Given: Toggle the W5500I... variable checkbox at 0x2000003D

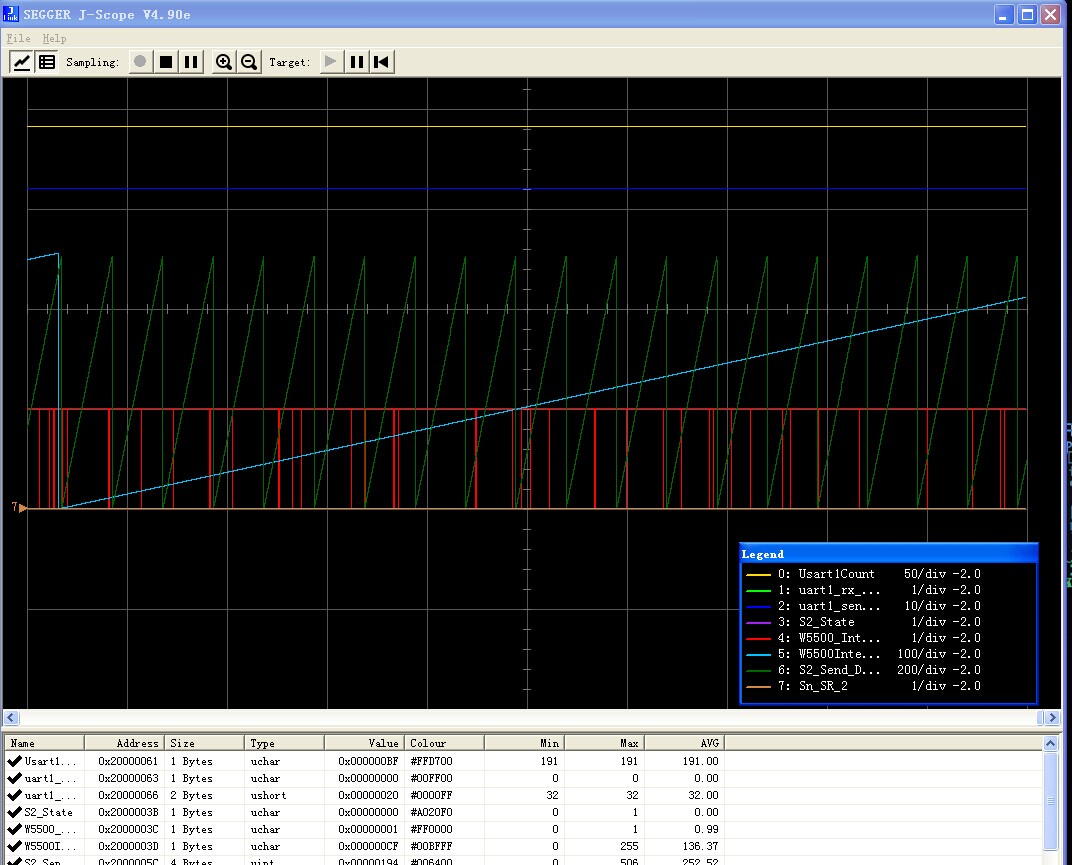Looking at the screenshot, I should (x=14, y=846).
